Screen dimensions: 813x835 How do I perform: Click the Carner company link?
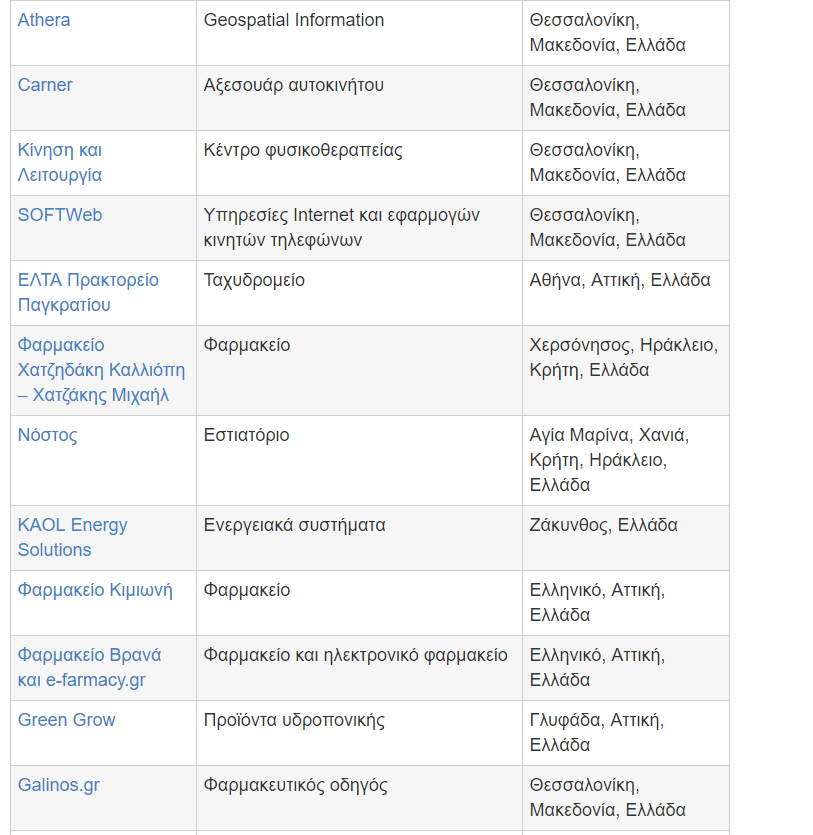coord(45,85)
